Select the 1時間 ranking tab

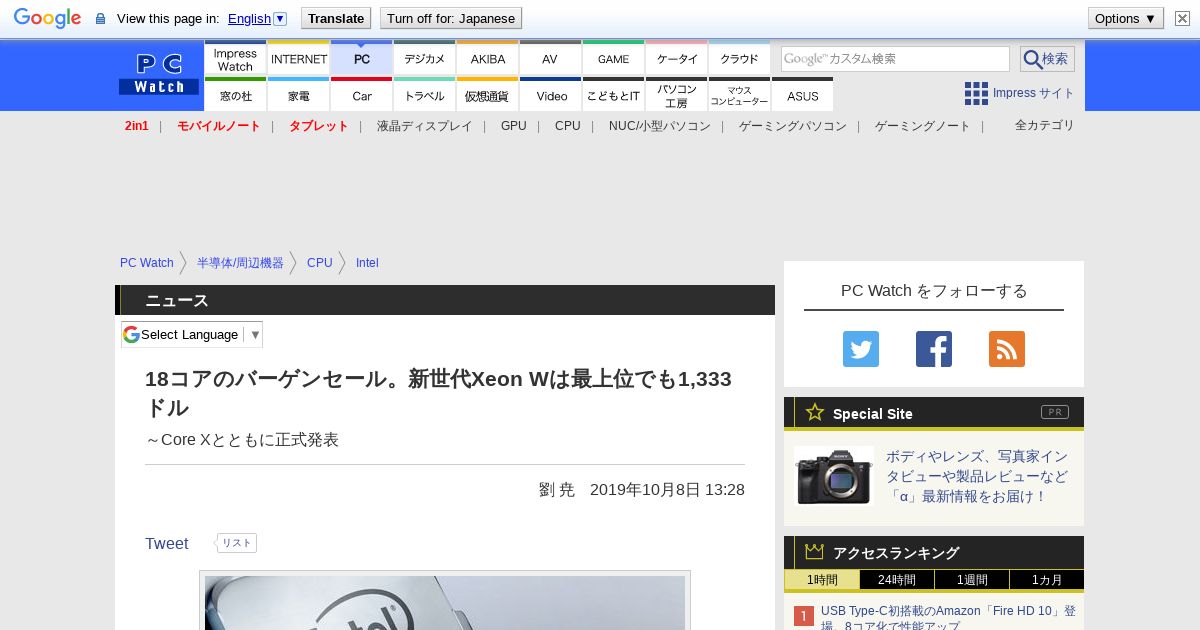point(822,580)
